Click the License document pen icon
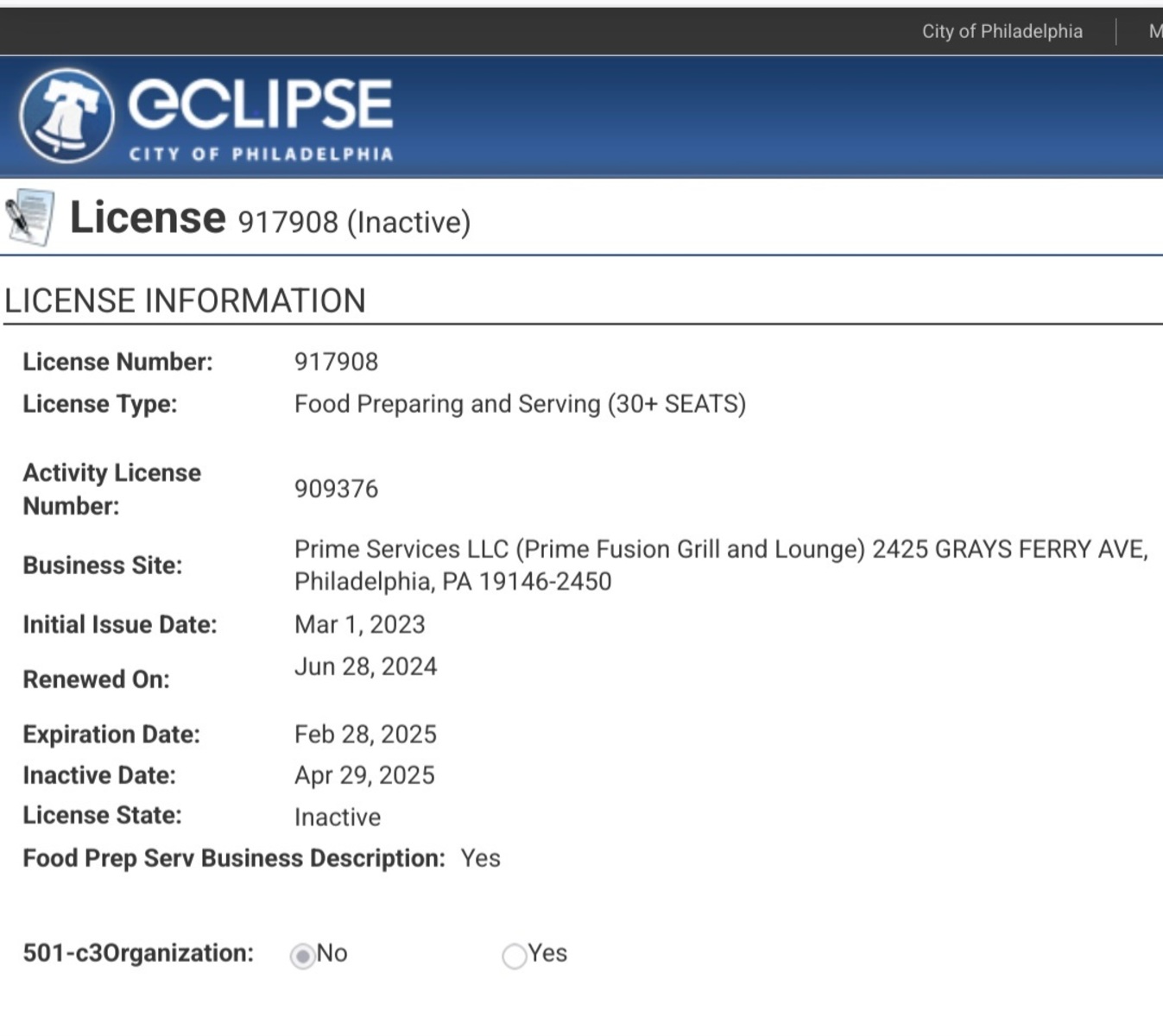This screenshot has width=1163, height=1036. [30, 218]
